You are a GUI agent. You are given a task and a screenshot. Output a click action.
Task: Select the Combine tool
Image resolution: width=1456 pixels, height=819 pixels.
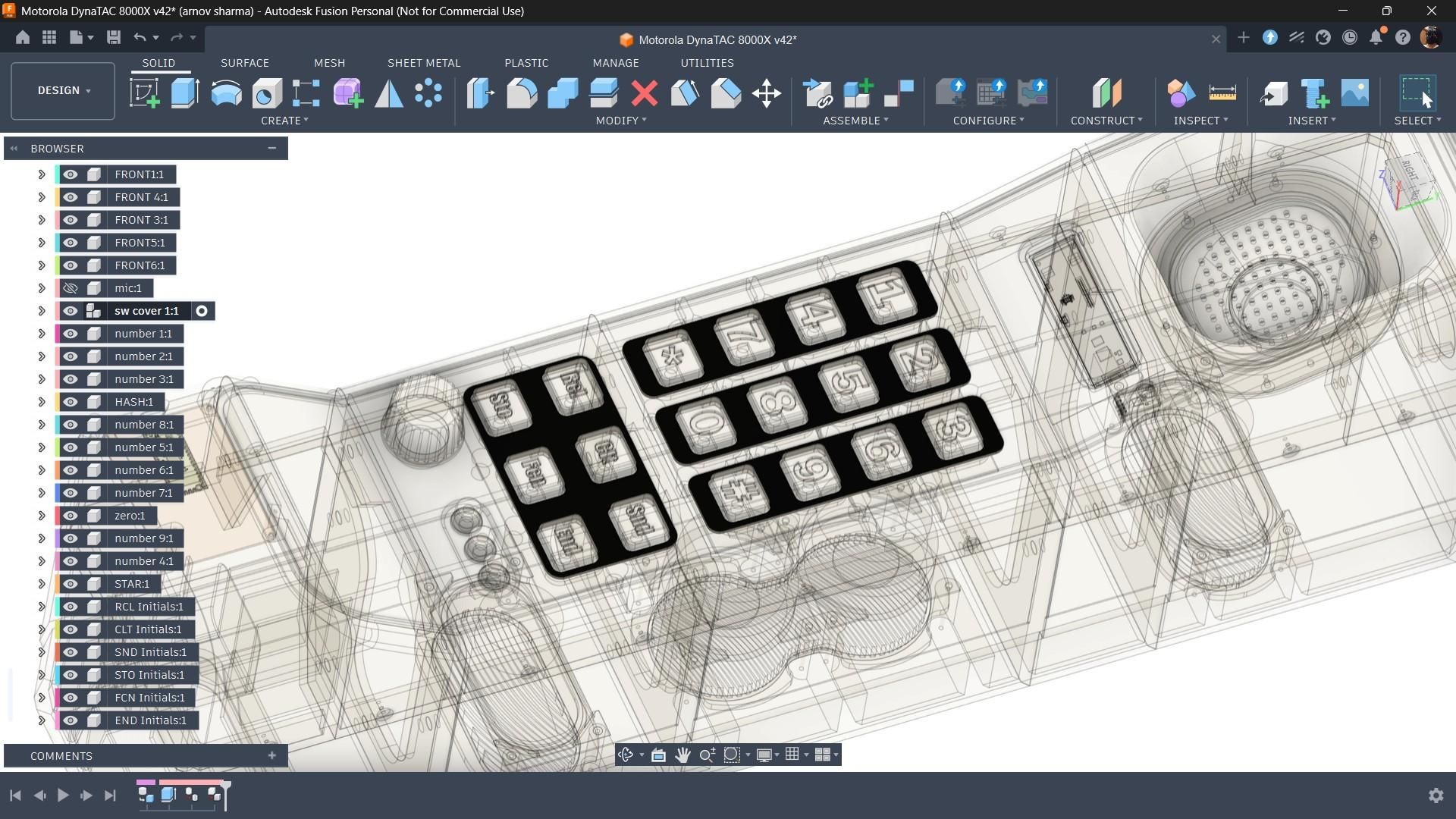coord(563,93)
